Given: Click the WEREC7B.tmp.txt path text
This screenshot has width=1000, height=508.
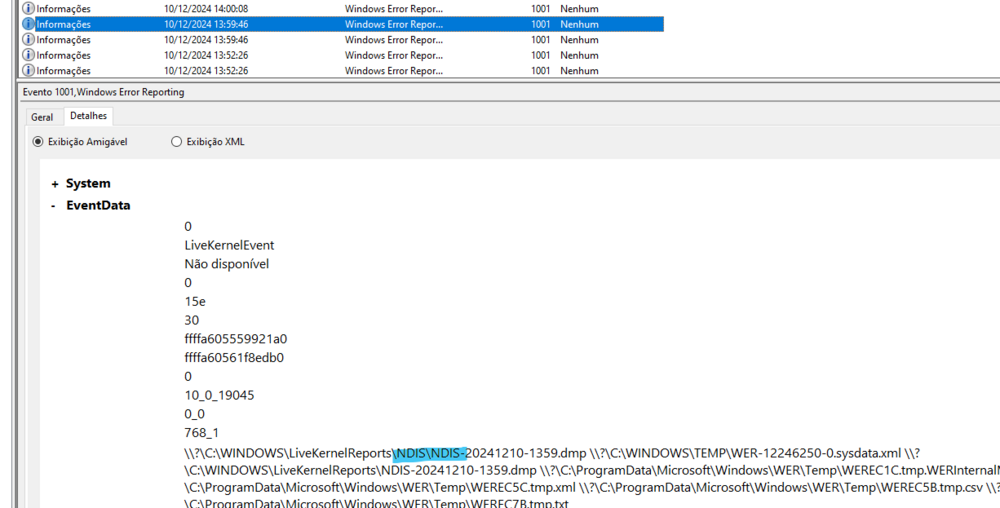Looking at the screenshot, I should pos(518,504).
